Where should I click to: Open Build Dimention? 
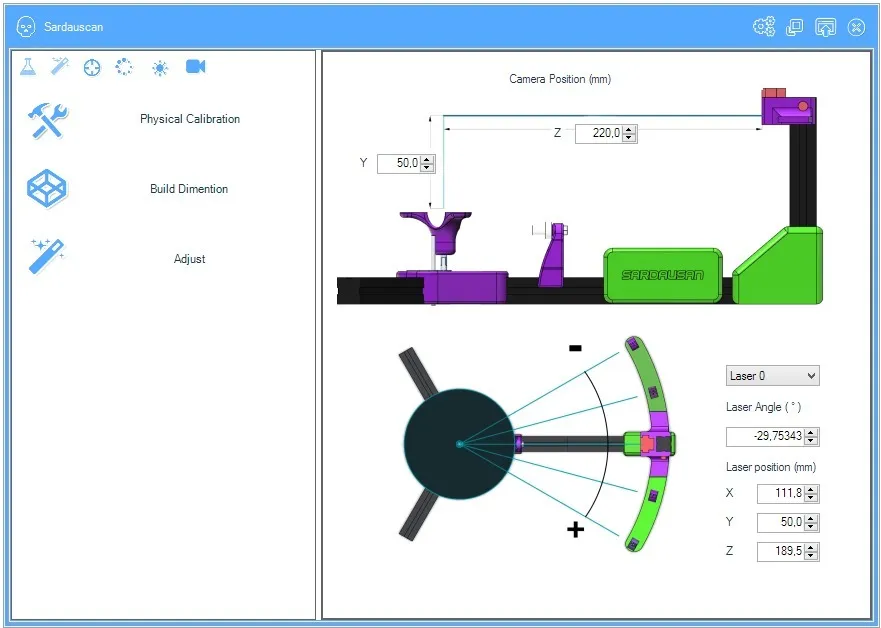[x=189, y=189]
